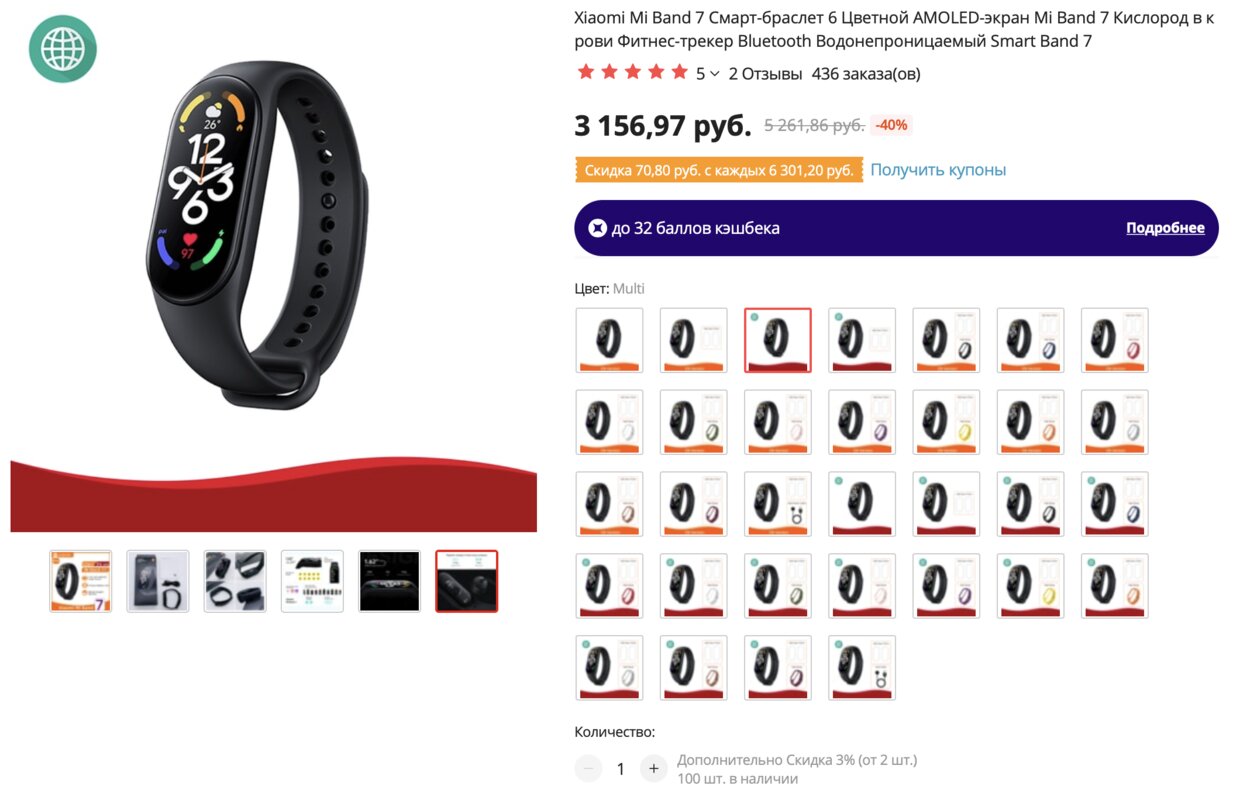Image resolution: width=1233 pixels, height=800 pixels.
Task: Click Получить купоны link
Action: click(x=938, y=170)
